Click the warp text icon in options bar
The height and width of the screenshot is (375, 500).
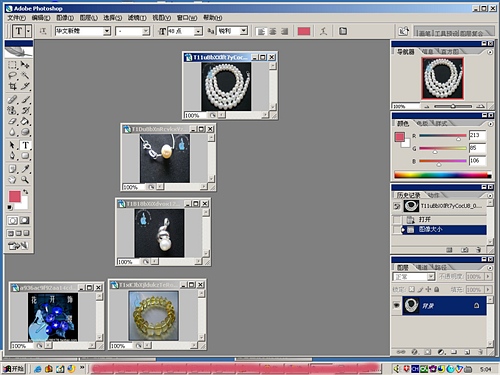click(x=323, y=31)
